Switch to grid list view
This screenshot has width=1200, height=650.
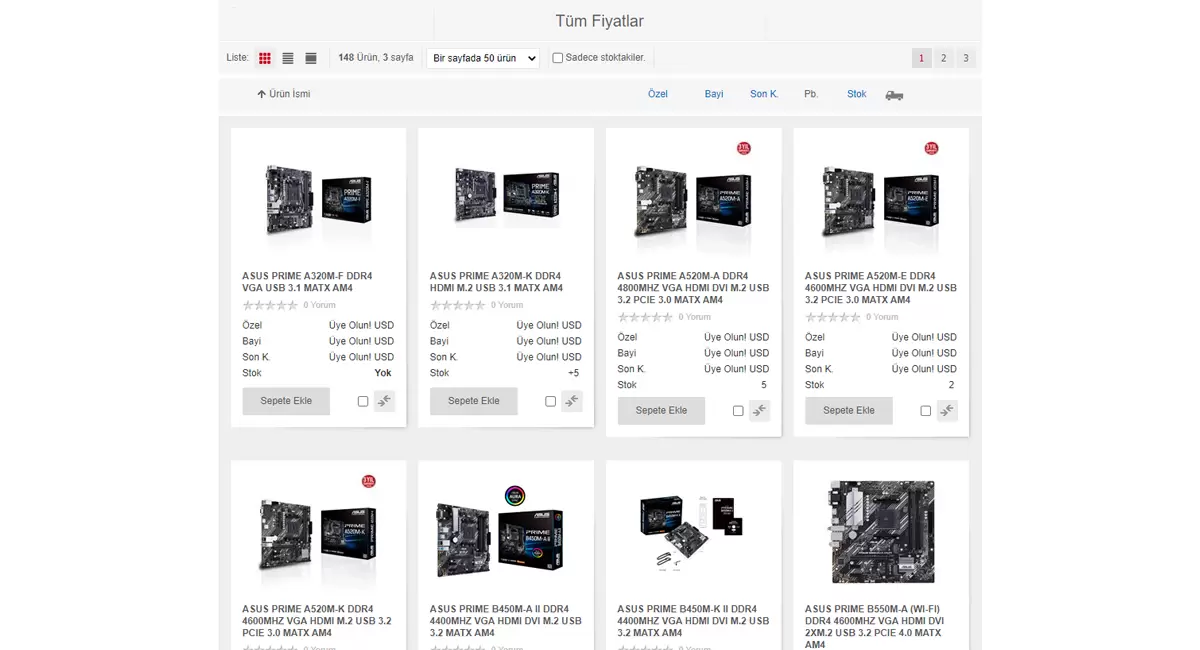click(x=265, y=58)
